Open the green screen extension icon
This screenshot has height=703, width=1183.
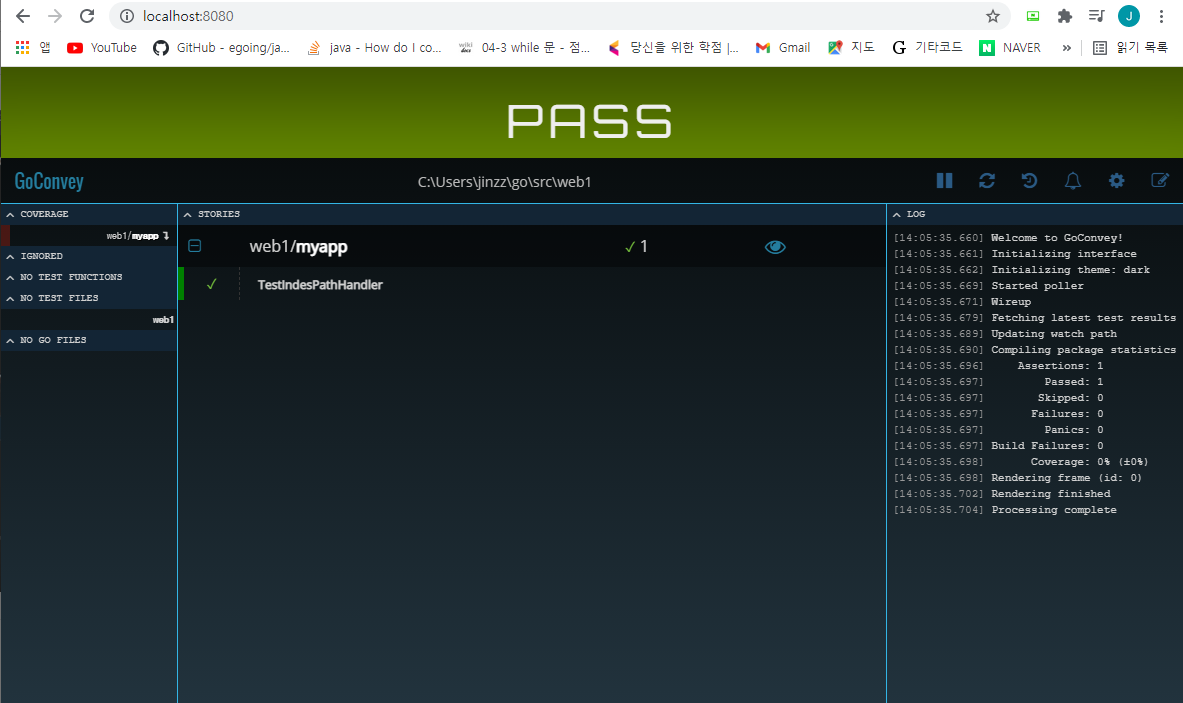[x=1033, y=16]
